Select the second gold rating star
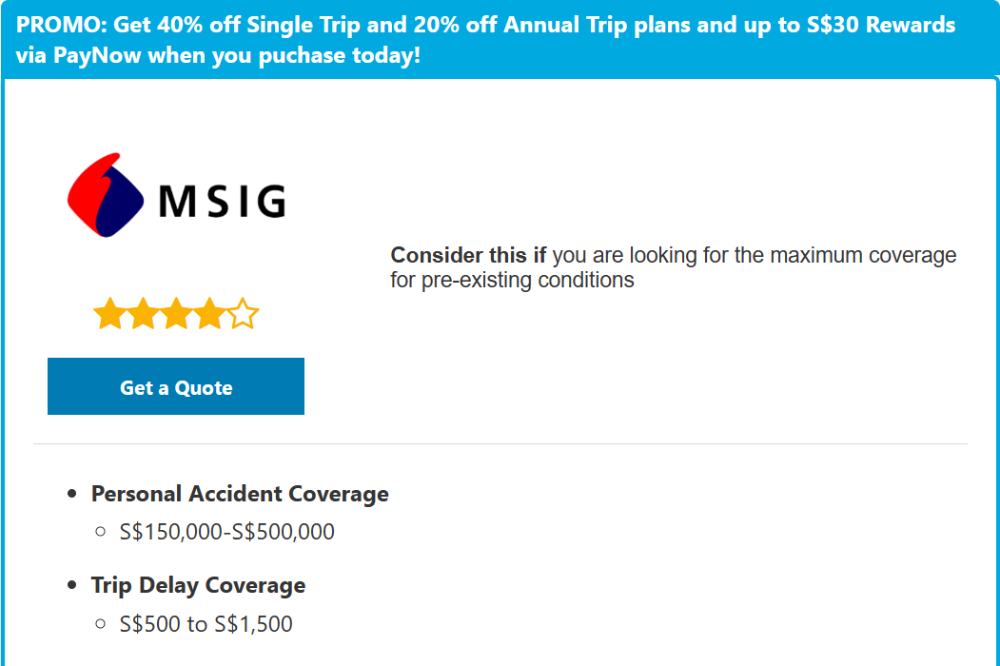This screenshot has height=666, width=1000. click(x=142, y=315)
